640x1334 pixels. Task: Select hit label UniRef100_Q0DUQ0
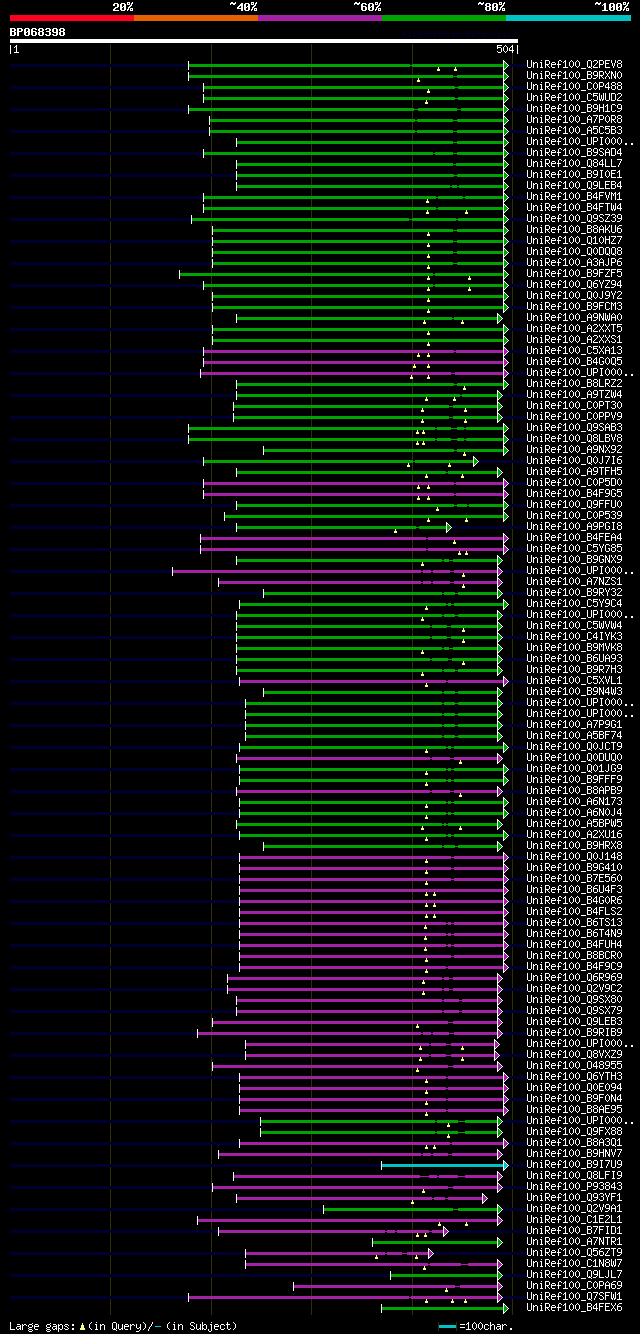pyautogui.click(x=574, y=757)
